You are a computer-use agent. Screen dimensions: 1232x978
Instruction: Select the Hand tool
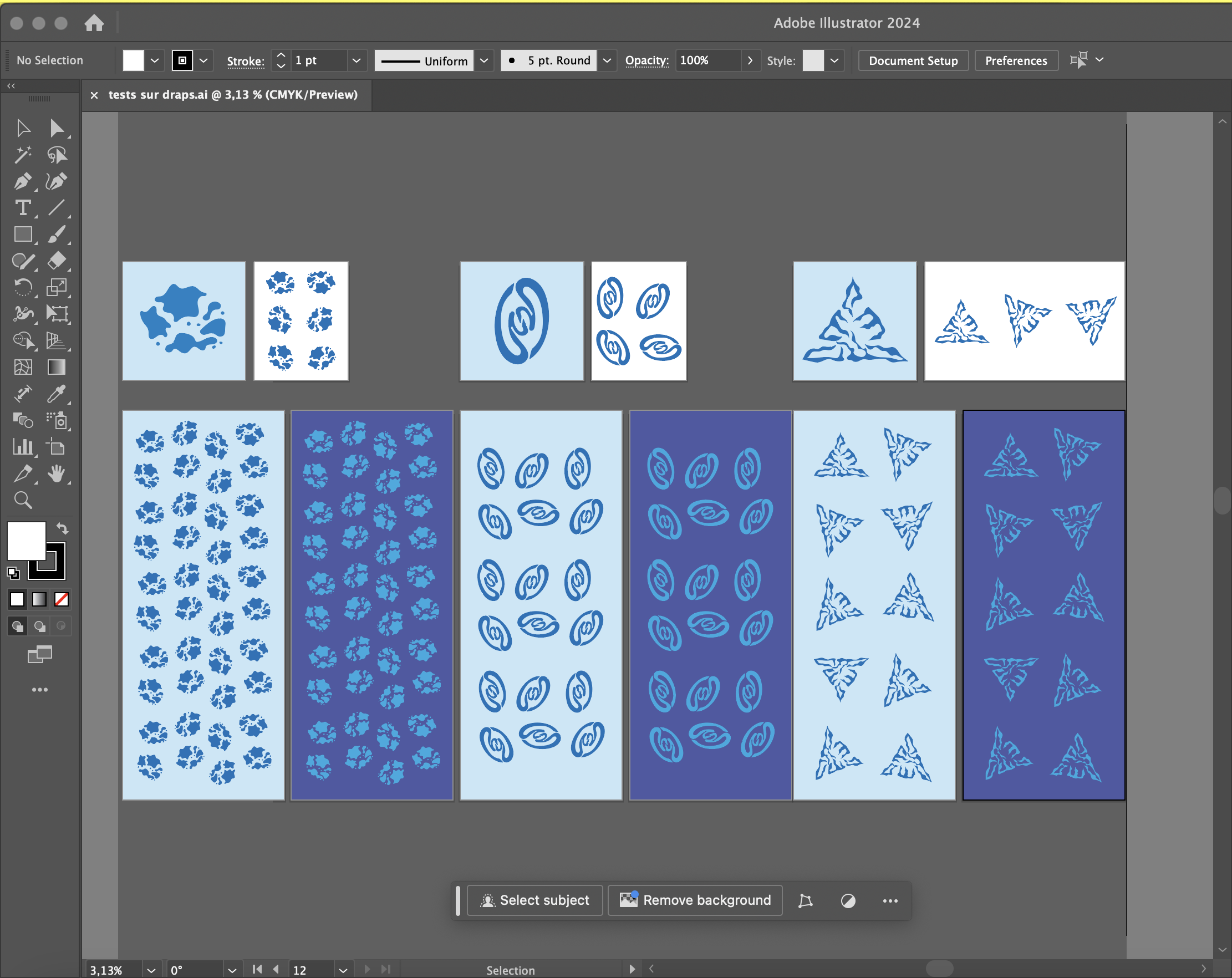point(56,473)
